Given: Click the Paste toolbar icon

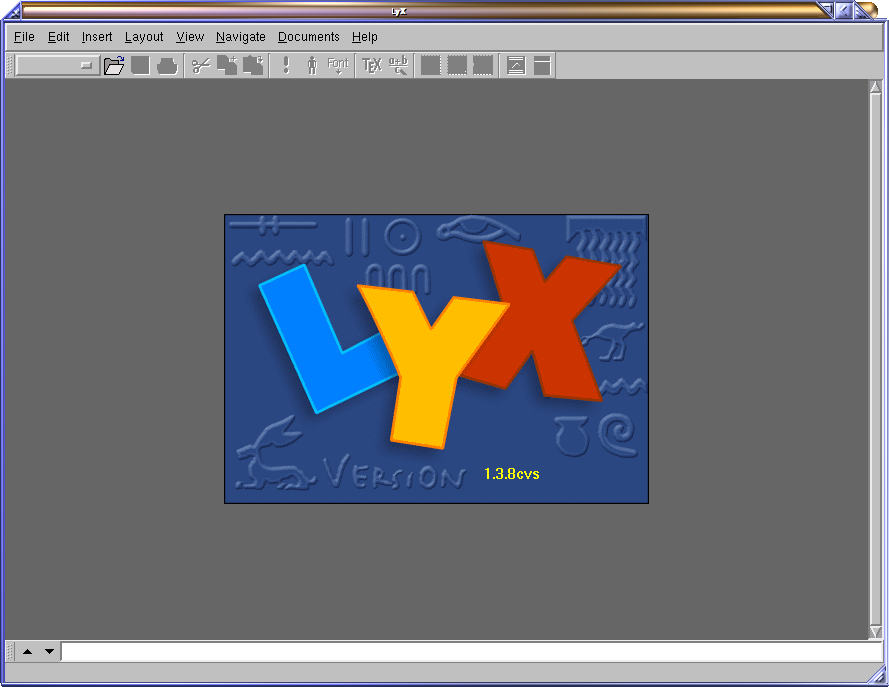Looking at the screenshot, I should [253, 66].
